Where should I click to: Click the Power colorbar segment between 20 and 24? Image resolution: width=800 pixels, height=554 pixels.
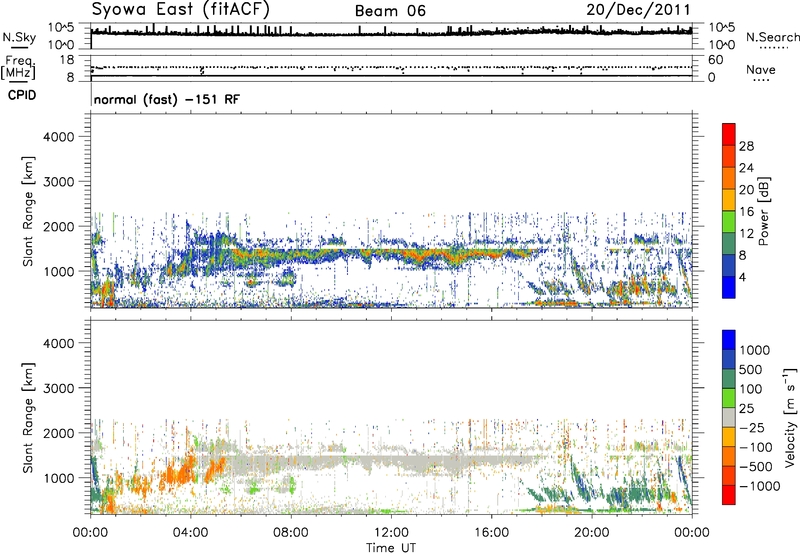point(729,178)
